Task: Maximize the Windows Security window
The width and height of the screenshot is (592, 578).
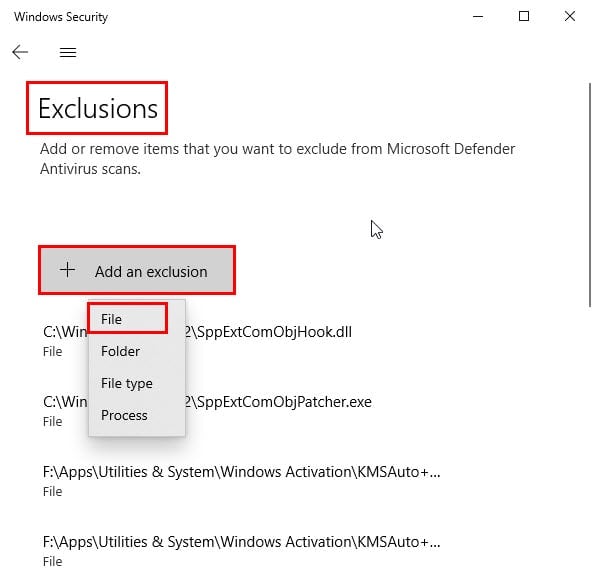Action: [524, 16]
